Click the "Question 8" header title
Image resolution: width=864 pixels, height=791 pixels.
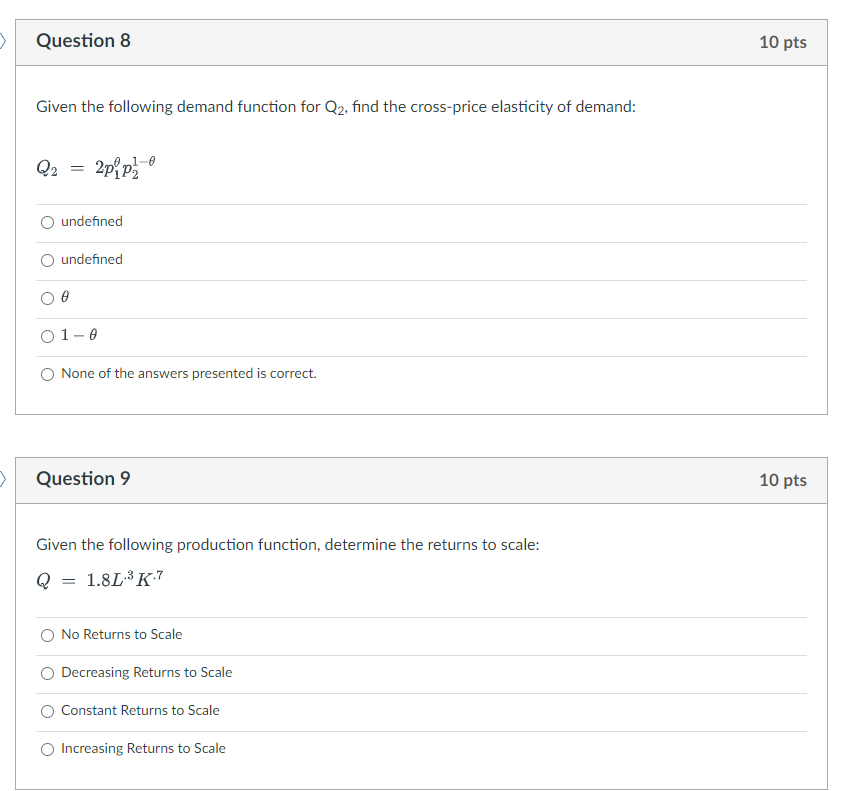(x=84, y=41)
